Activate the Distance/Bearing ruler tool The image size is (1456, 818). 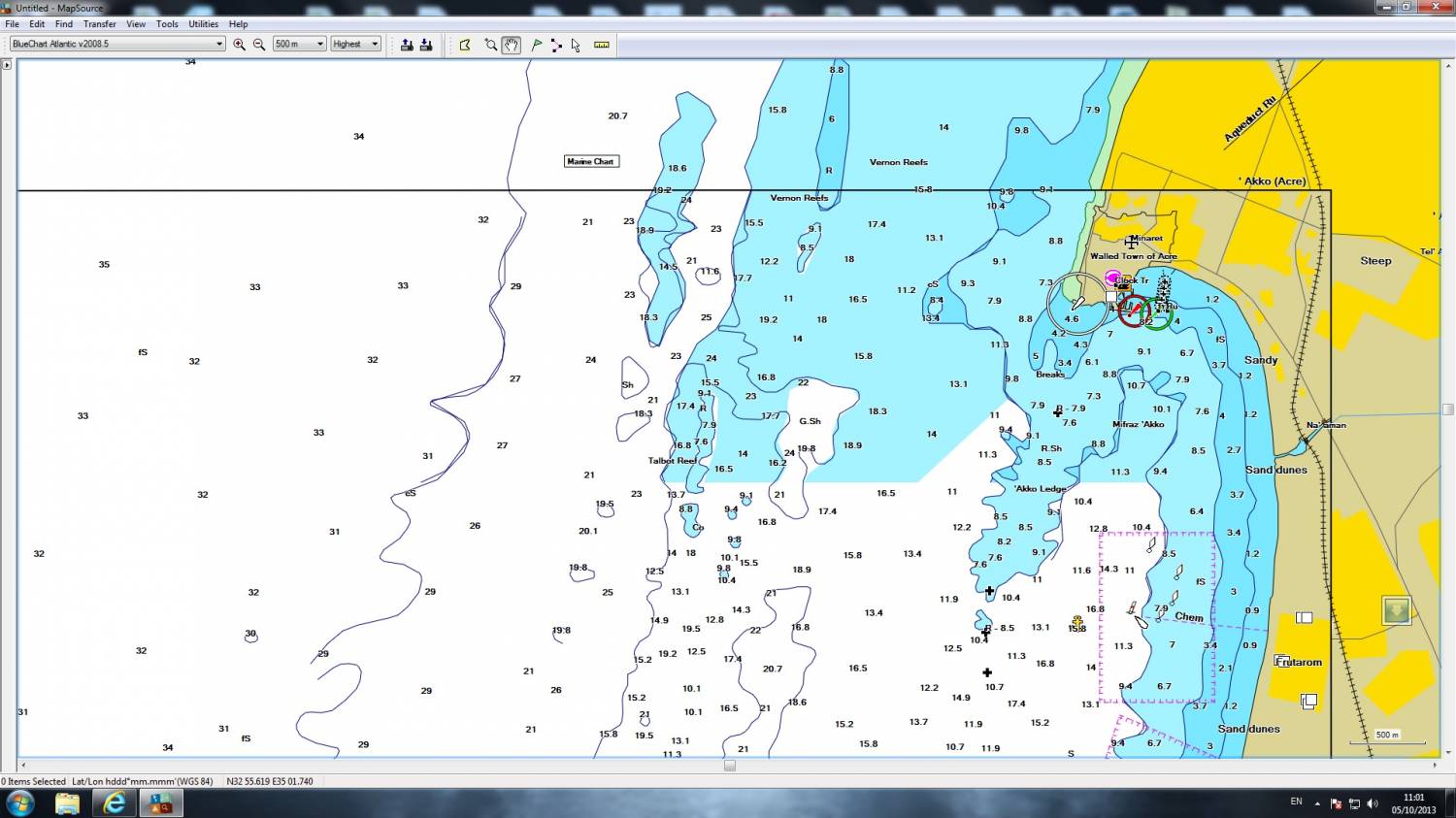click(x=602, y=45)
